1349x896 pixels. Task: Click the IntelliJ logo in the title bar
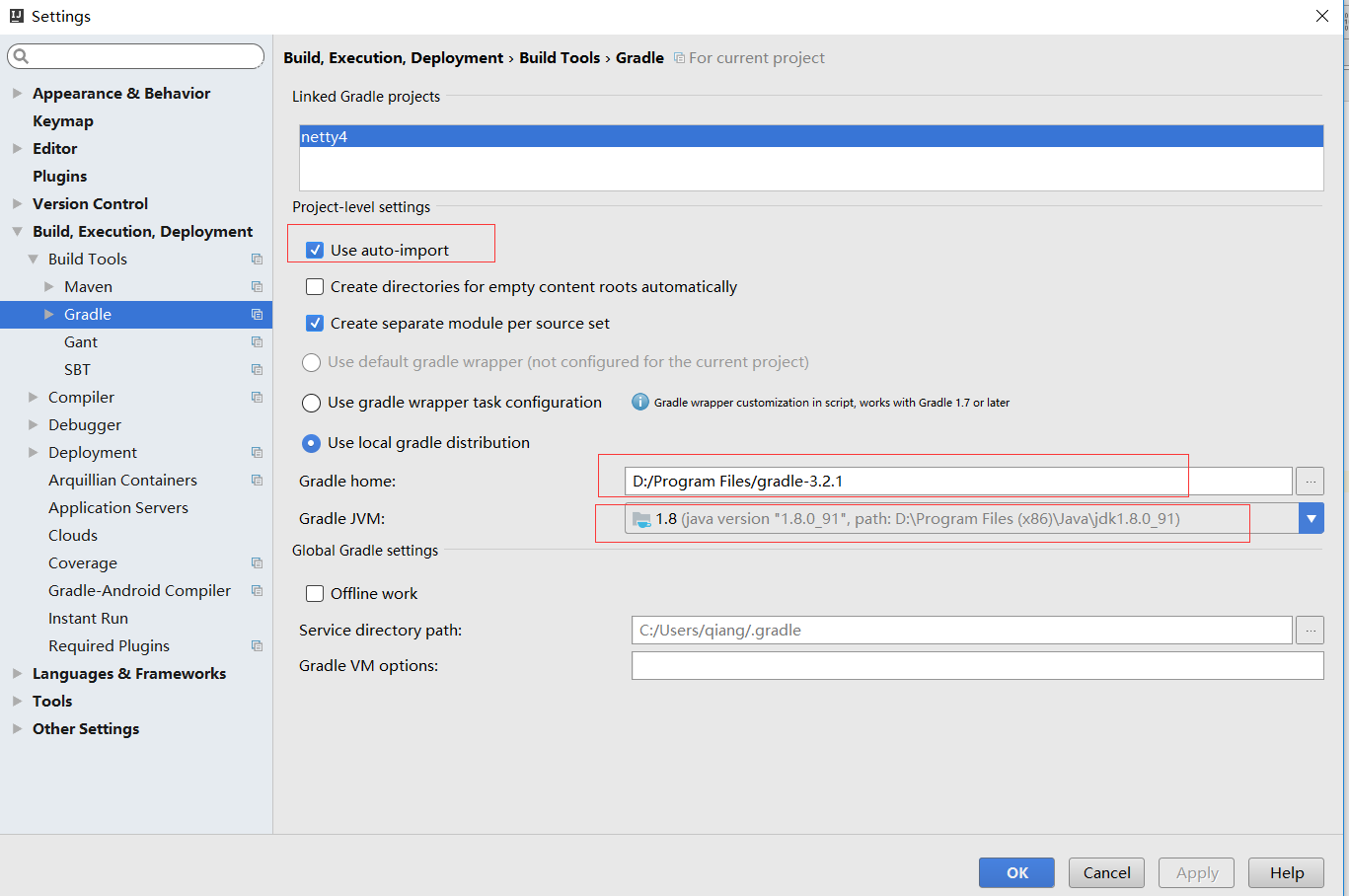coord(16,16)
